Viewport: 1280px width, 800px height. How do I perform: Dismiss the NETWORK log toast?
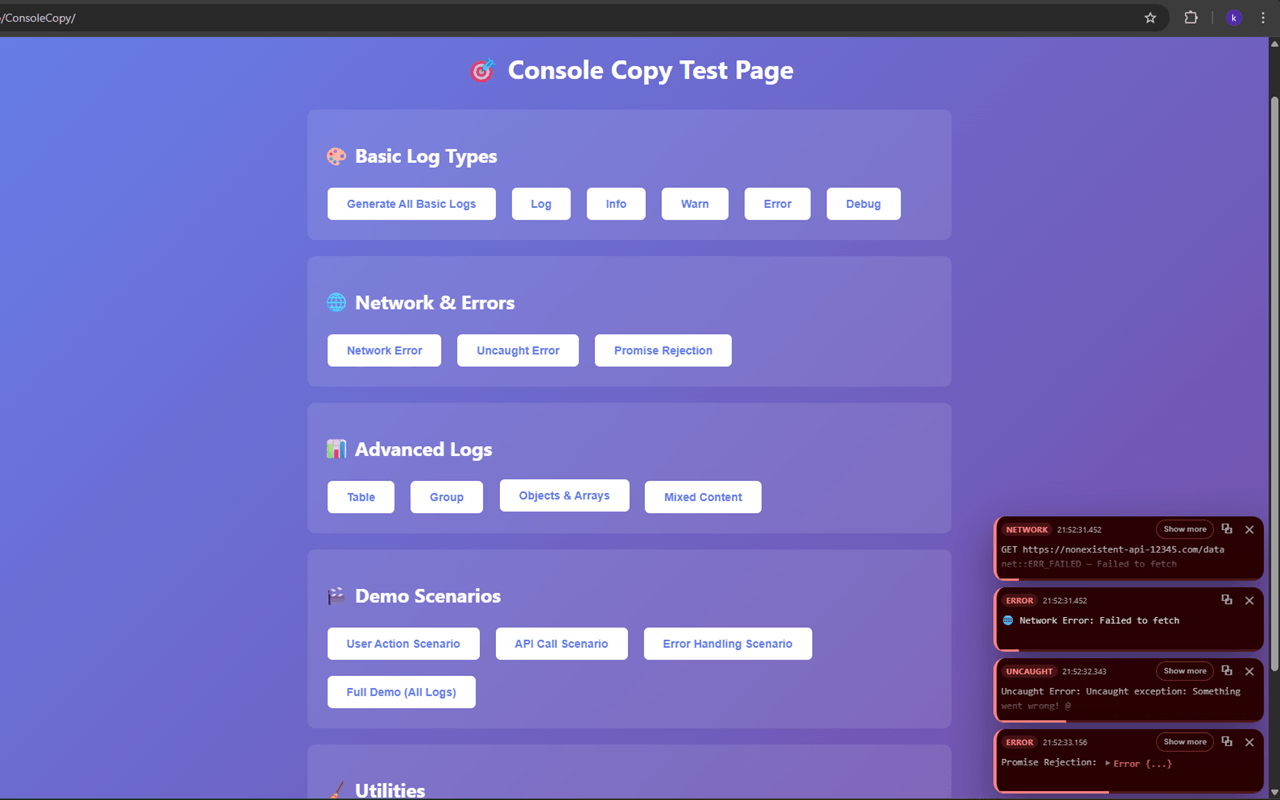click(1249, 529)
